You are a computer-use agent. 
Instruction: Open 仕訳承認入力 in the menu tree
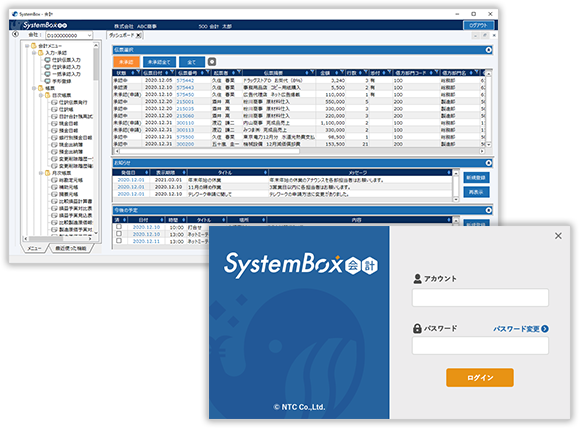click(62, 67)
